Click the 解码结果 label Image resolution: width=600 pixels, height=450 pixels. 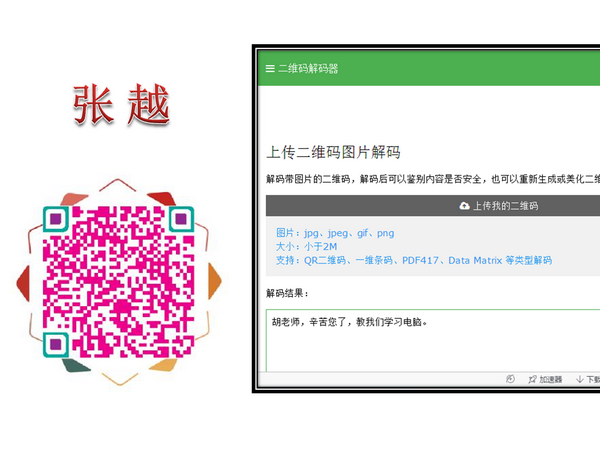click(287, 293)
